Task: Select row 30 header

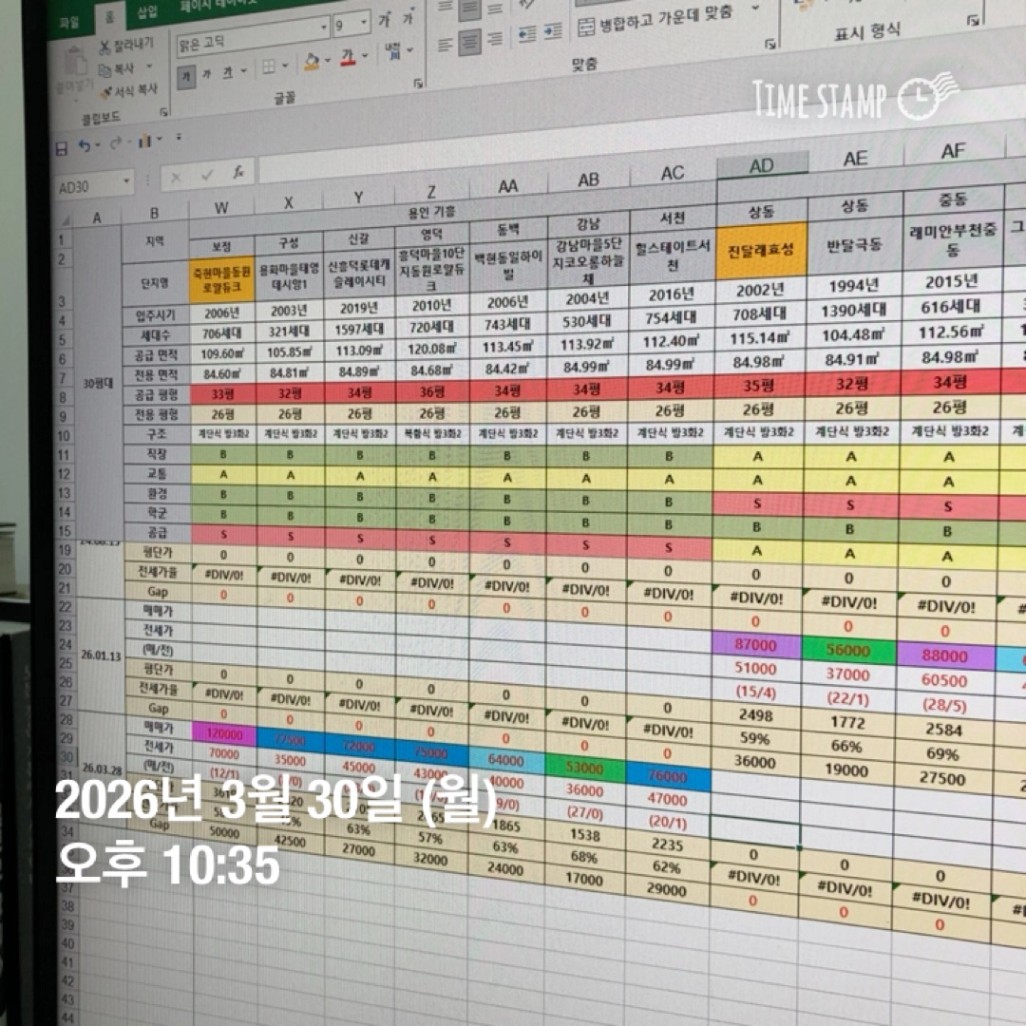Action: (x=66, y=757)
